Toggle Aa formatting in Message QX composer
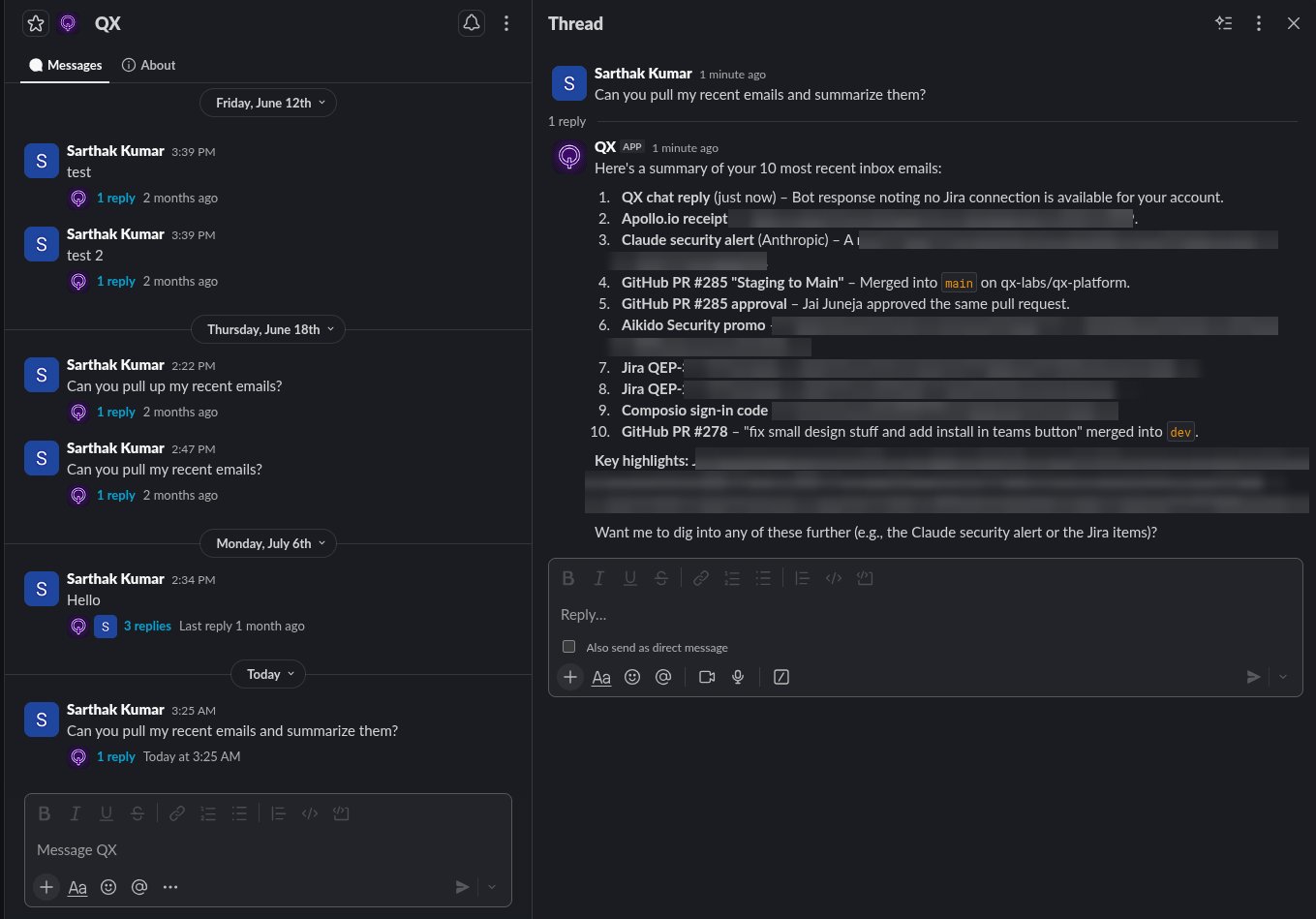1316x919 pixels. click(77, 887)
